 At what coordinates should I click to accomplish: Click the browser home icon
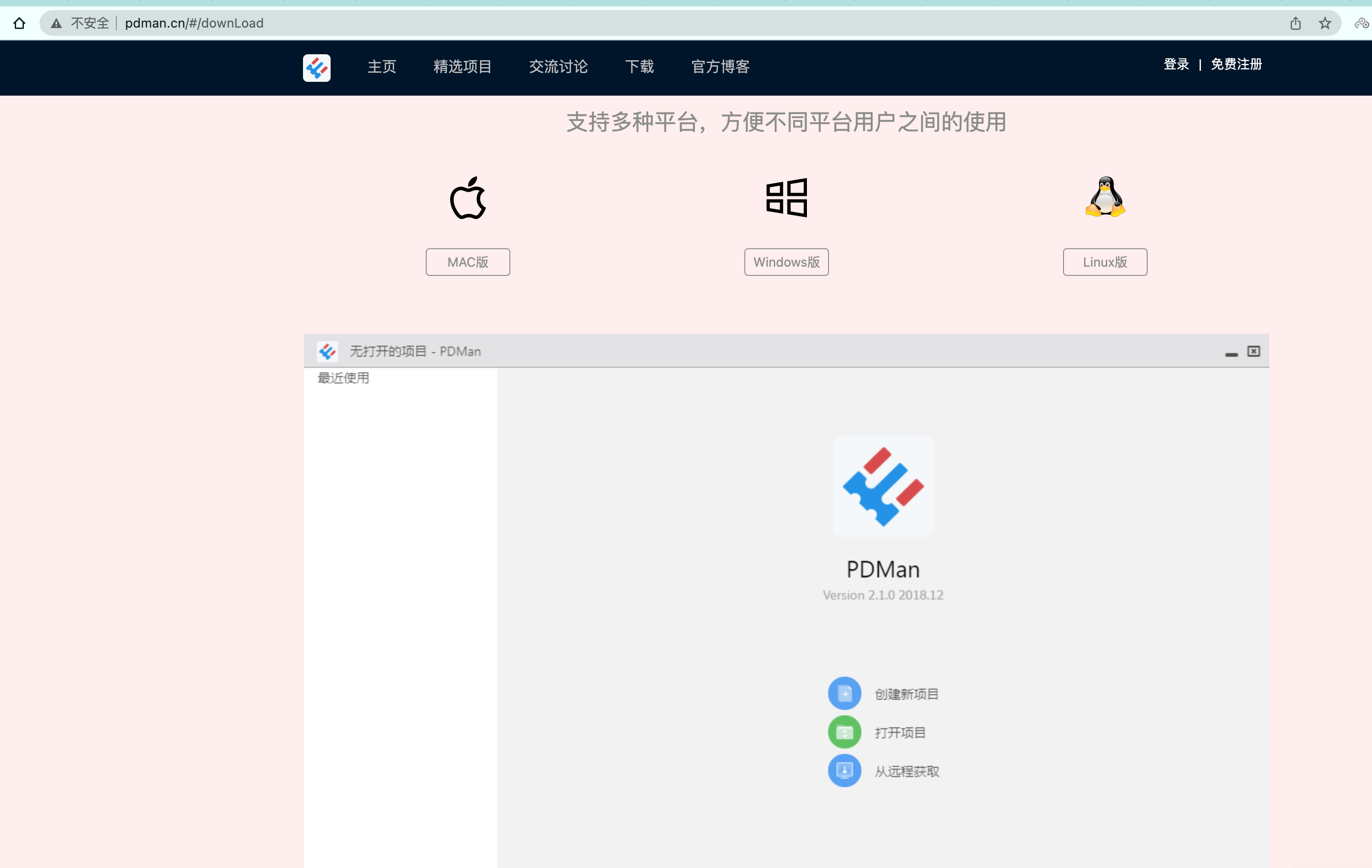coord(19,23)
